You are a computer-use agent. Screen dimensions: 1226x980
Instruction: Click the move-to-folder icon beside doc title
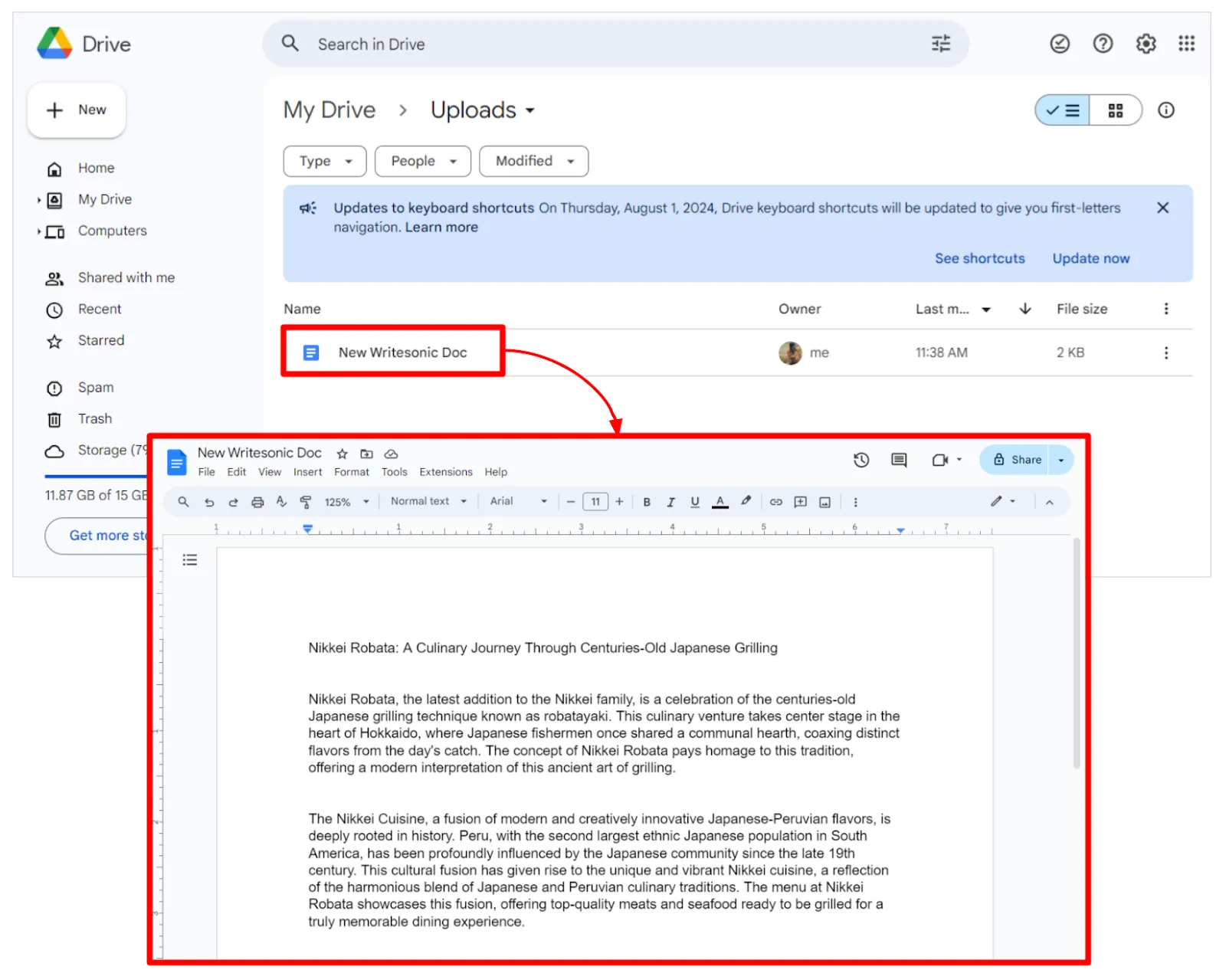pos(367,454)
